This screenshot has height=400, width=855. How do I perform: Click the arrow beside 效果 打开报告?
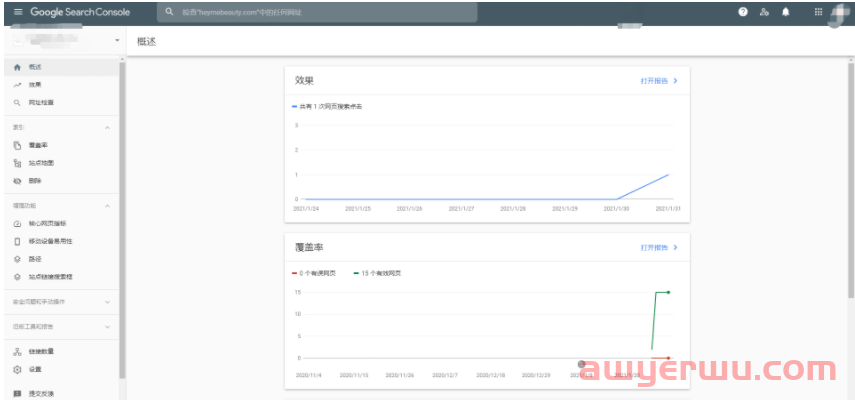[x=676, y=81]
